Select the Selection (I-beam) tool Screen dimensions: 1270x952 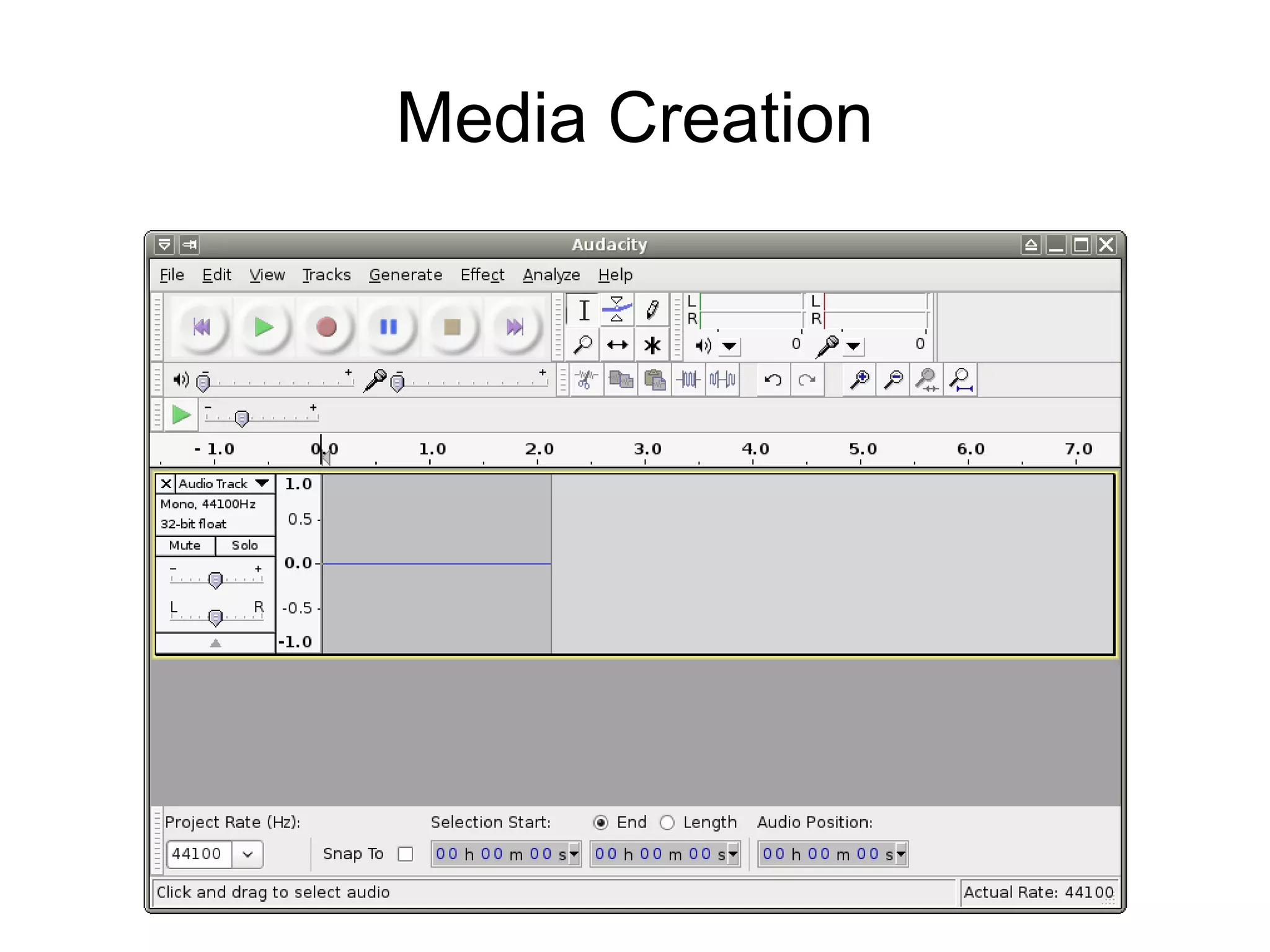click(x=584, y=310)
